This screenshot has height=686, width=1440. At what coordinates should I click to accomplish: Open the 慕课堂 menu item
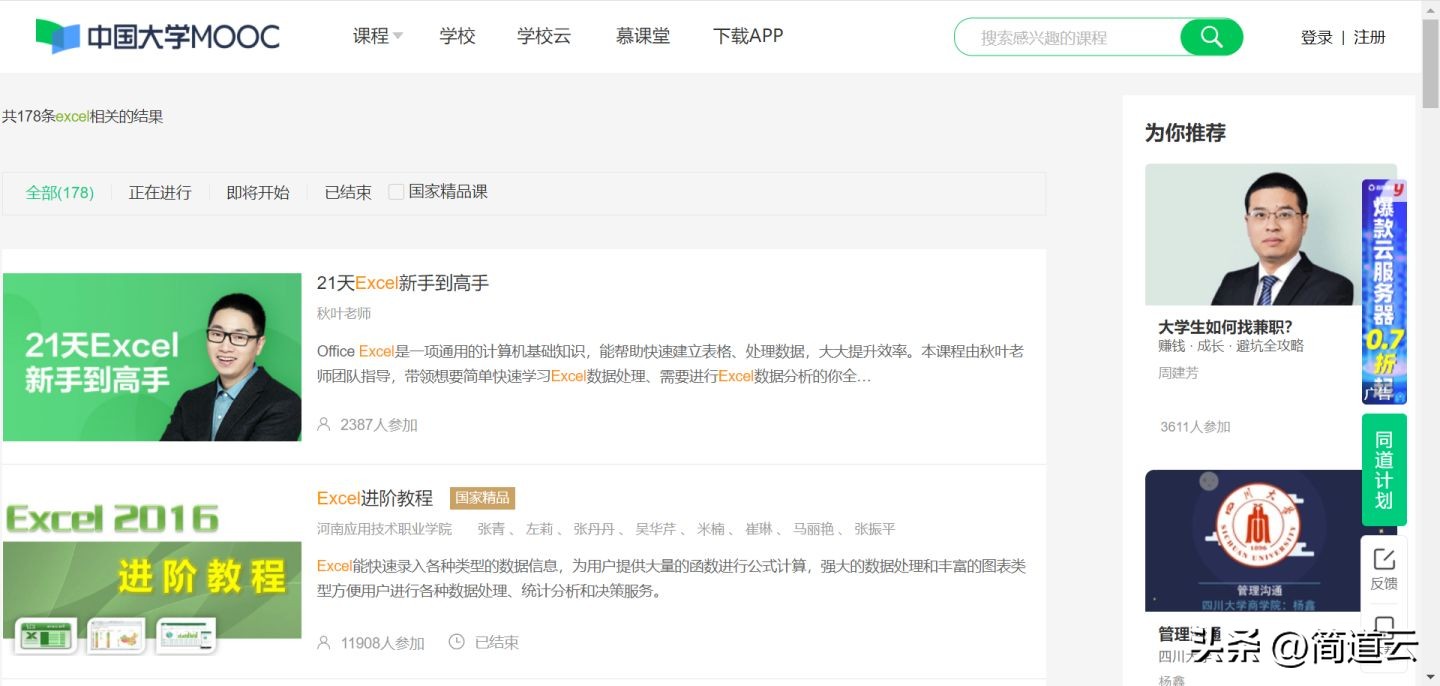[x=643, y=36]
